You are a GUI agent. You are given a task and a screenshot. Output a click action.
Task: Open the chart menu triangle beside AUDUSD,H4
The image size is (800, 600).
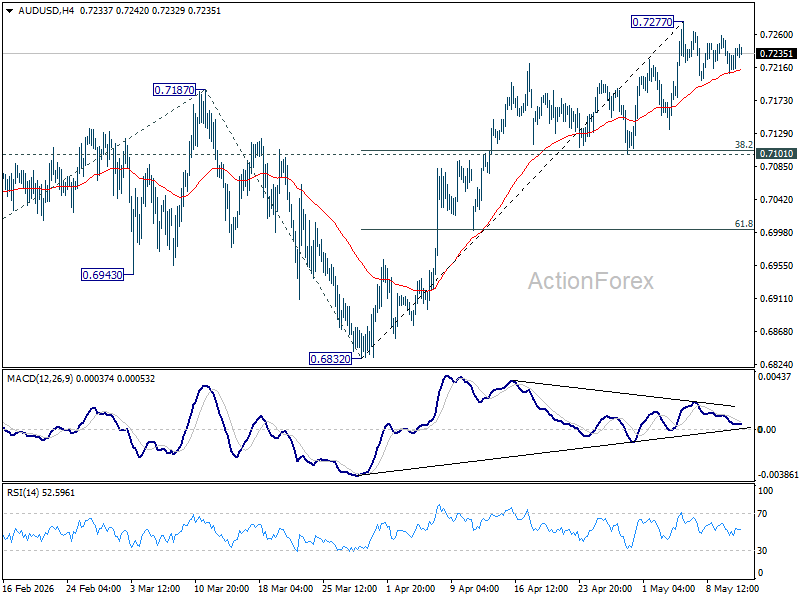point(10,11)
